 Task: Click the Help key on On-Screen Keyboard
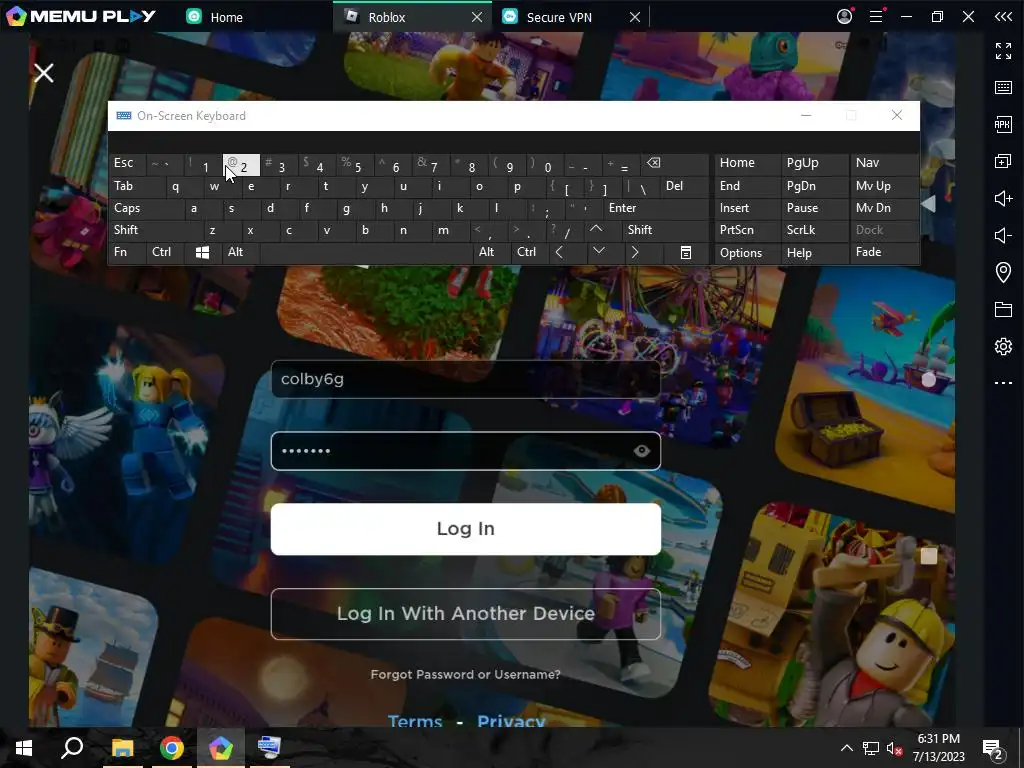[x=814, y=253]
